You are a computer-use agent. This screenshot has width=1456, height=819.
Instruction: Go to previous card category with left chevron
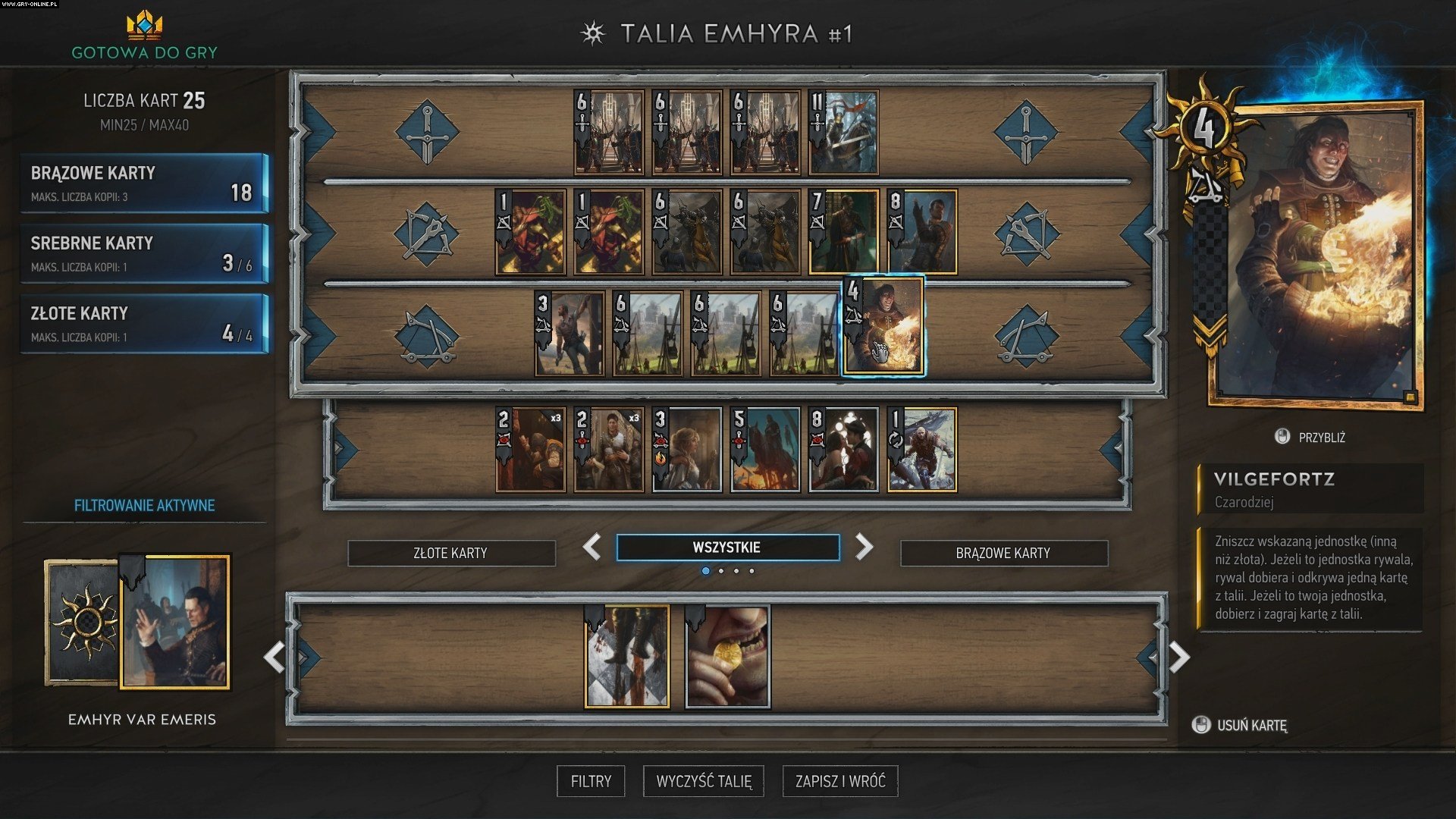click(x=592, y=547)
